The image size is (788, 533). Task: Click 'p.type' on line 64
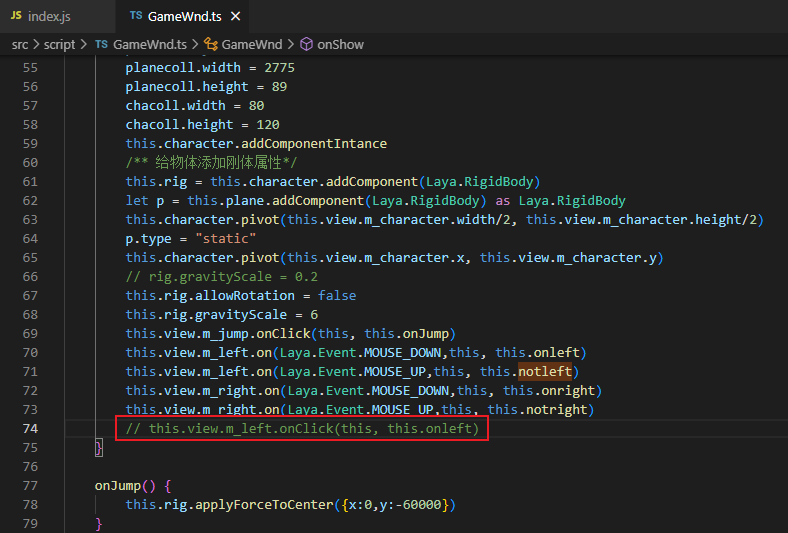pyautogui.click(x=148, y=239)
